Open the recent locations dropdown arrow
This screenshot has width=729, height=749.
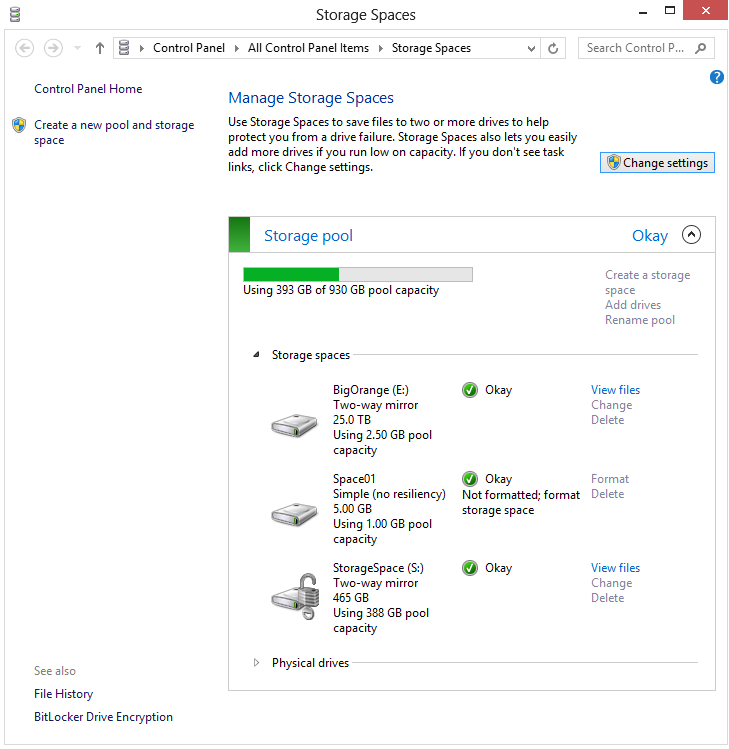pos(77,48)
